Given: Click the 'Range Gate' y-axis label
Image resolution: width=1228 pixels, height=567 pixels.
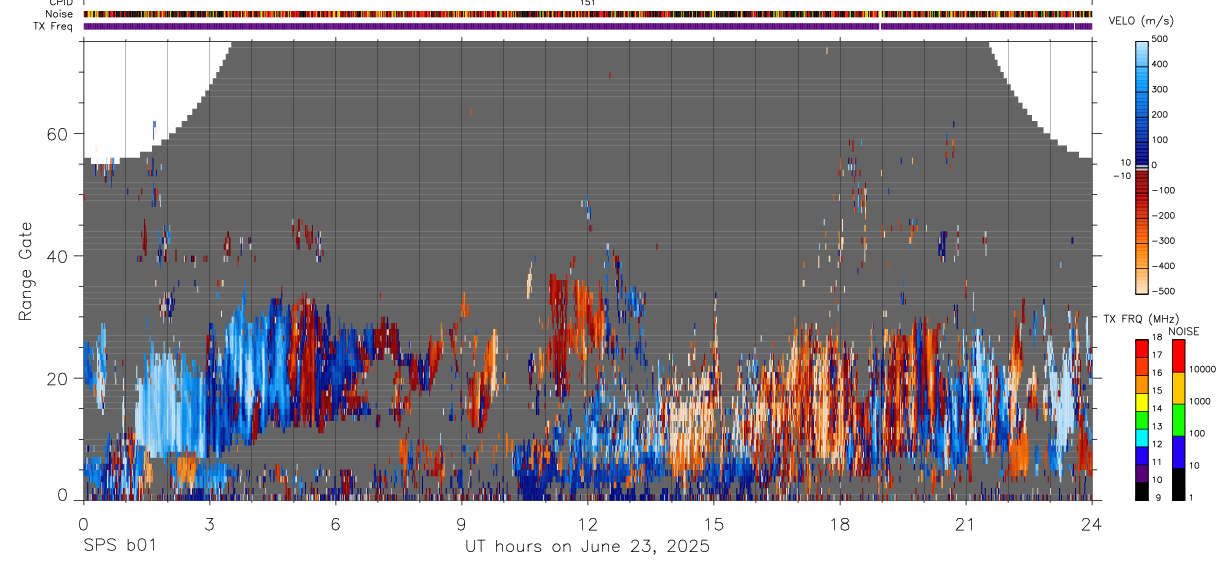Looking at the screenshot, I should coord(25,271).
